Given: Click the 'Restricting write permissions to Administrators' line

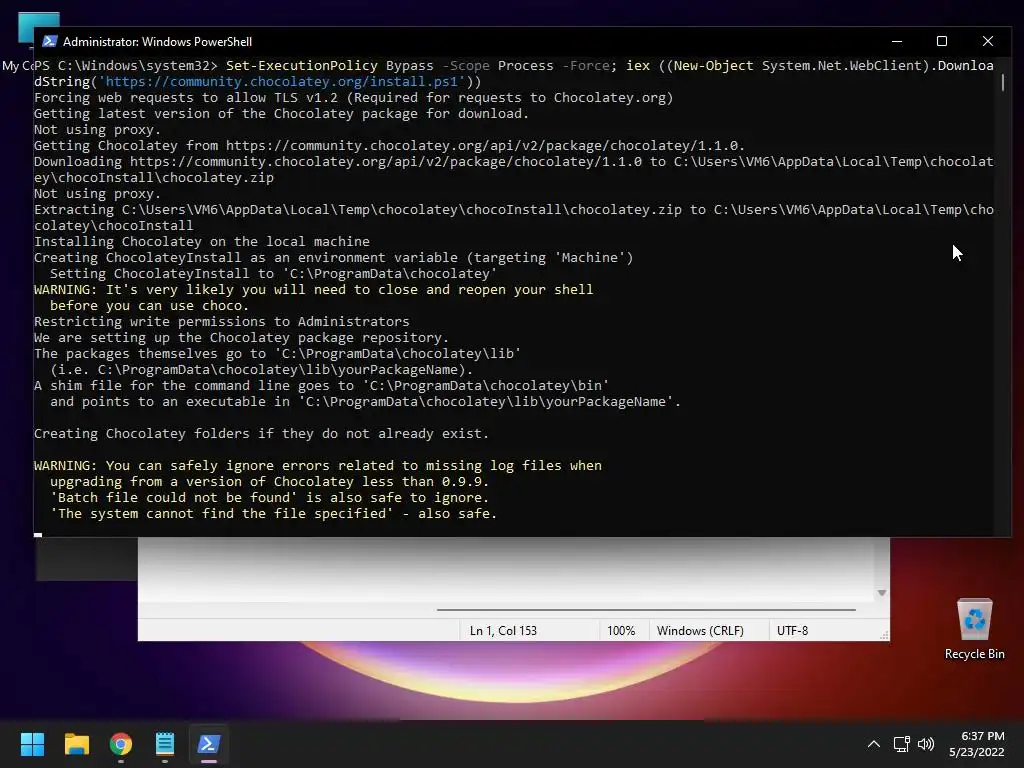Looking at the screenshot, I should [221, 321].
